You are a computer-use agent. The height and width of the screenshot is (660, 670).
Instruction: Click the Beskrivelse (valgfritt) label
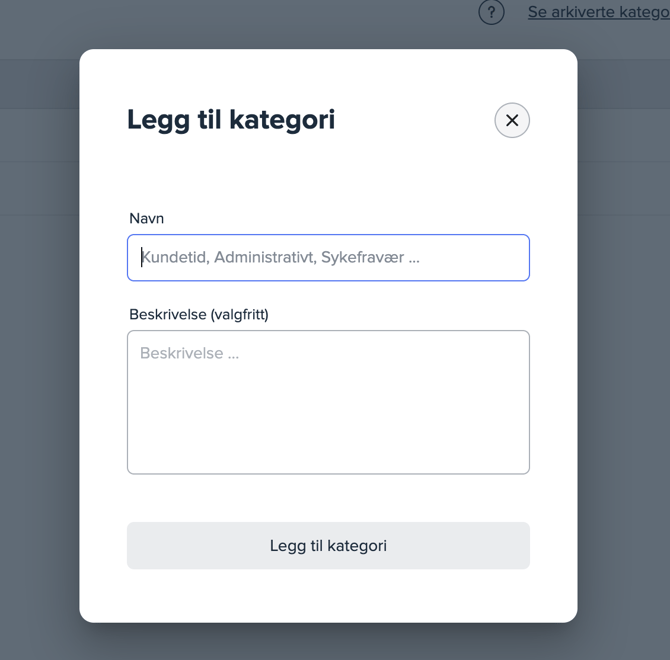pyautogui.click(x=199, y=314)
